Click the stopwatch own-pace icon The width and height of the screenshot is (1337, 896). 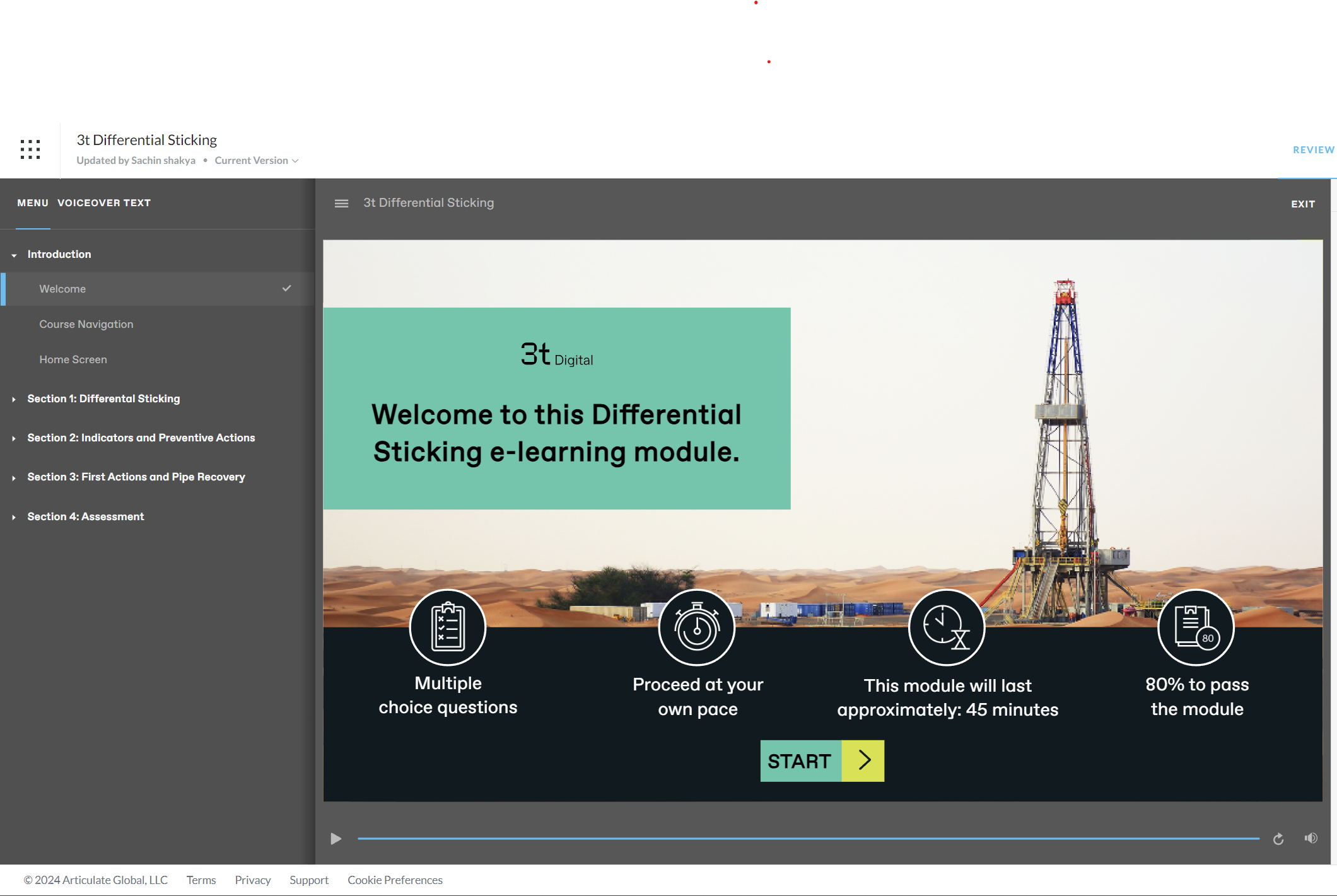click(697, 627)
